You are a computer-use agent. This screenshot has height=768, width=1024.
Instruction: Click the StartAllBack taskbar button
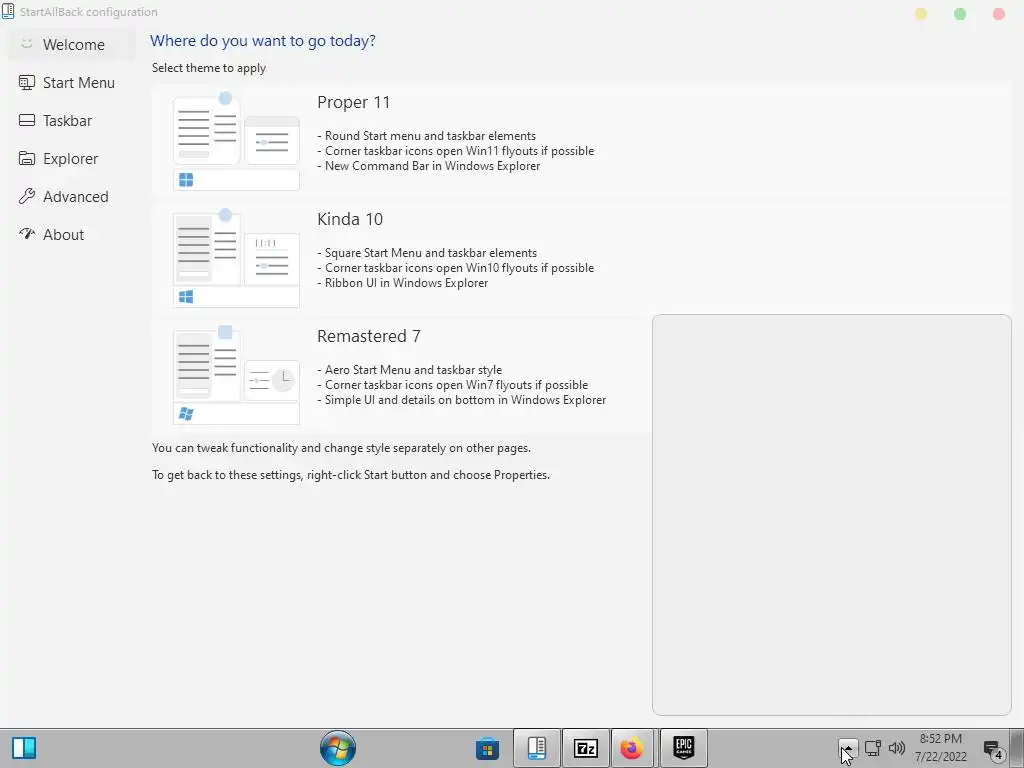[537, 748]
